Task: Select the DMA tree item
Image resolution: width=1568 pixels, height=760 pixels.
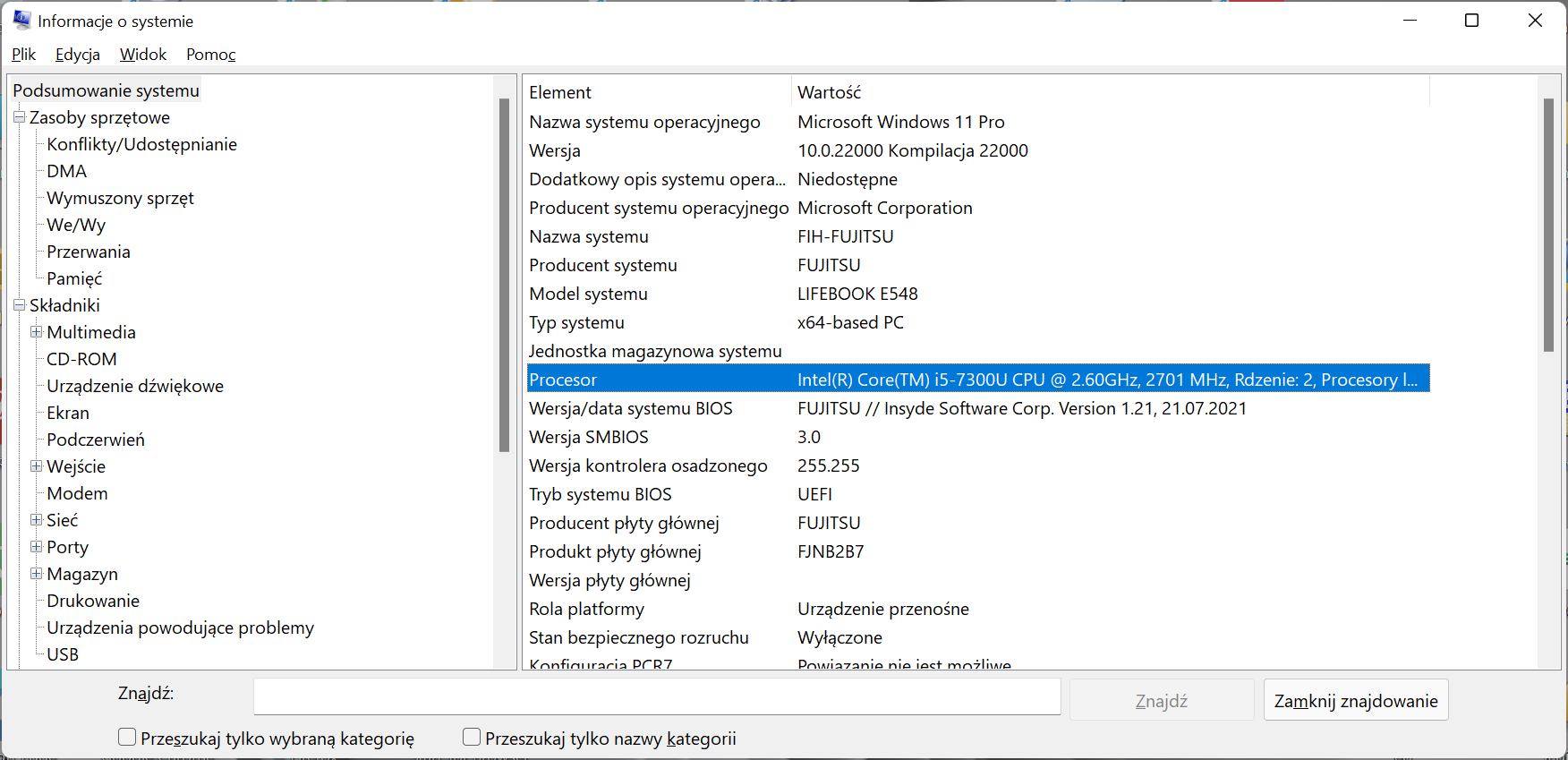Action: (67, 171)
